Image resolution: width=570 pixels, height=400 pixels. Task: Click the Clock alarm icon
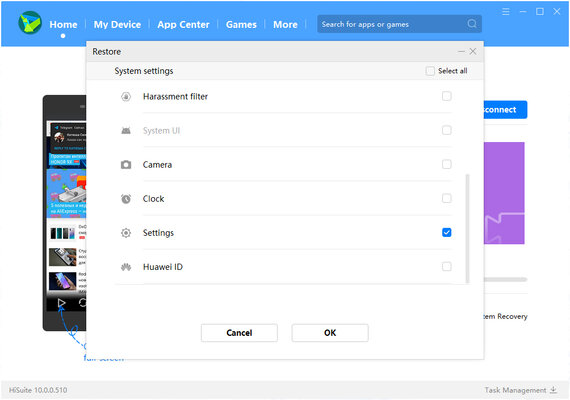pos(126,199)
